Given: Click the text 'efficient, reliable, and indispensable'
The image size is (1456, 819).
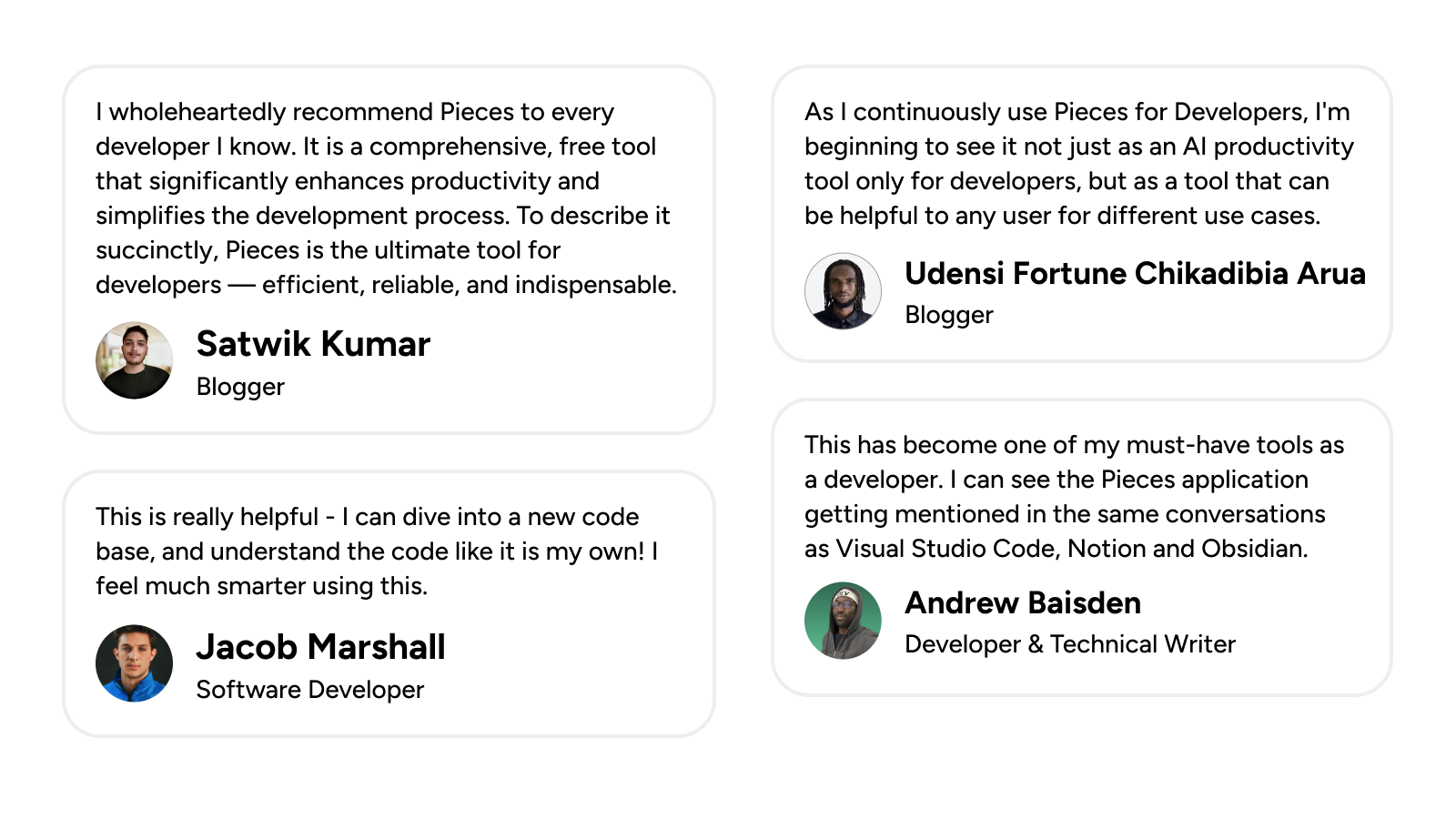Looking at the screenshot, I should pyautogui.click(x=469, y=285).
